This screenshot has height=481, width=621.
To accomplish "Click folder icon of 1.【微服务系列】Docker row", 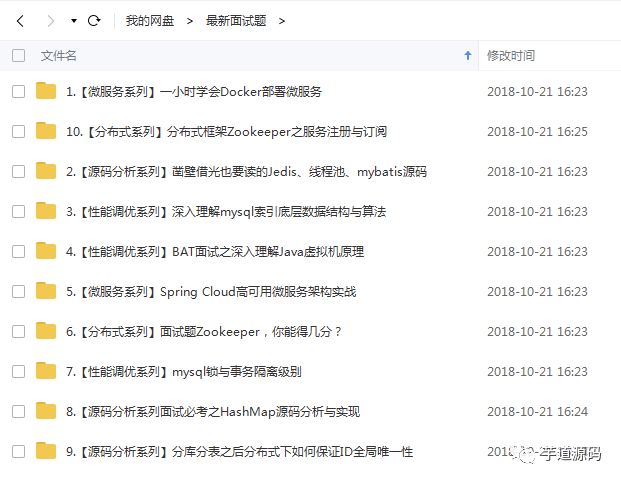I will pos(46,91).
